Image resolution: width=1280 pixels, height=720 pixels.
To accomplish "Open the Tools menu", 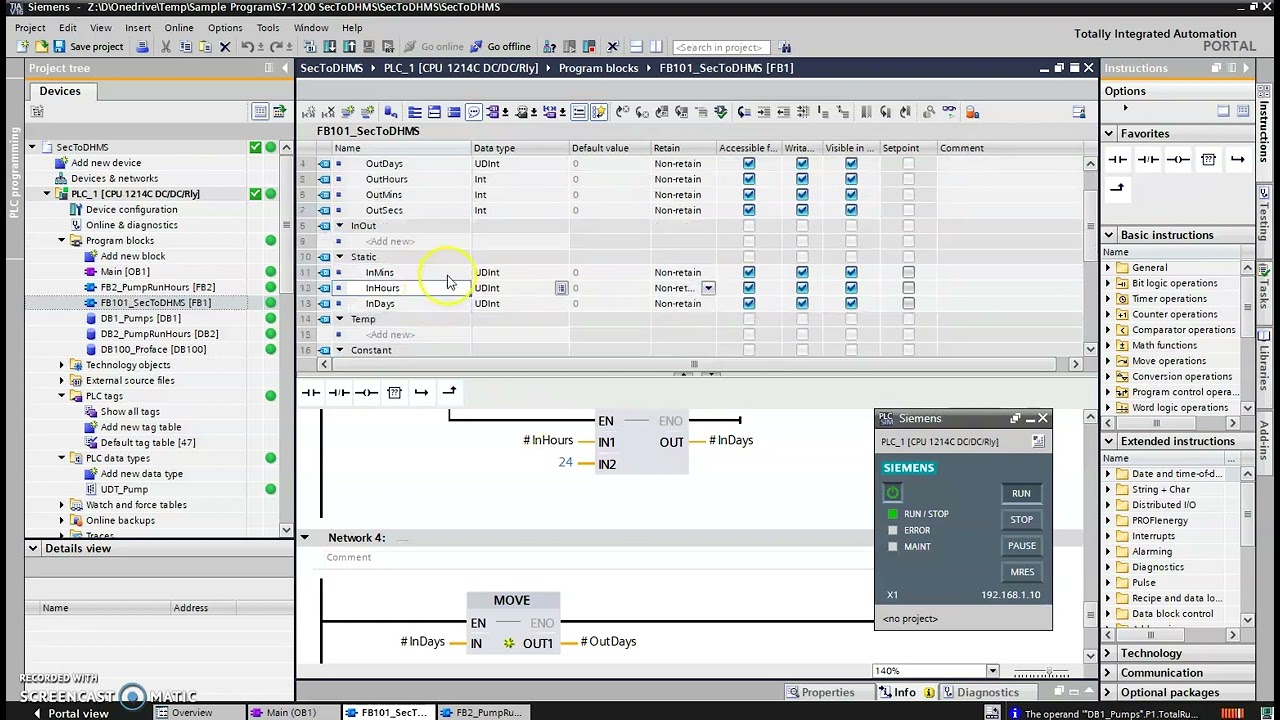I will [268, 28].
